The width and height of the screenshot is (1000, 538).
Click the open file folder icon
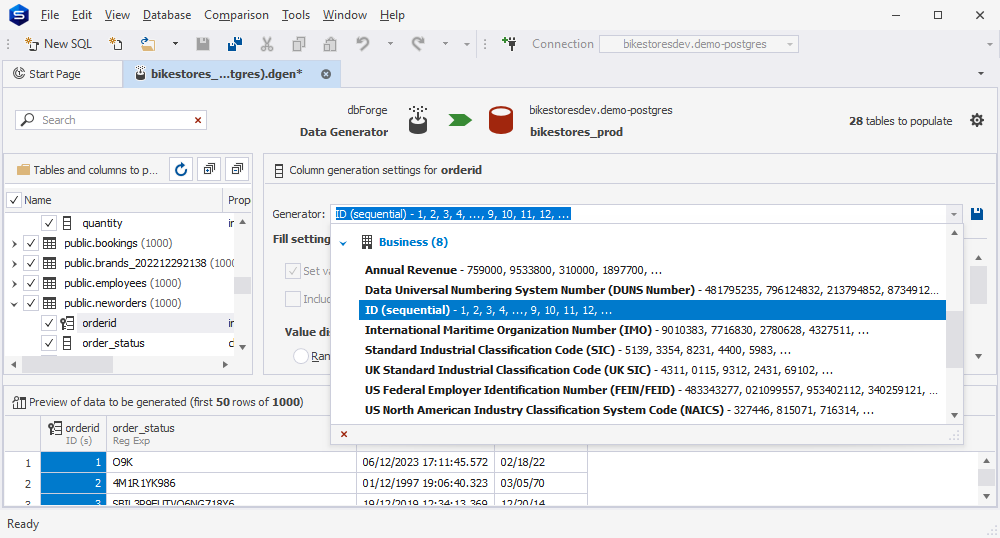148,44
